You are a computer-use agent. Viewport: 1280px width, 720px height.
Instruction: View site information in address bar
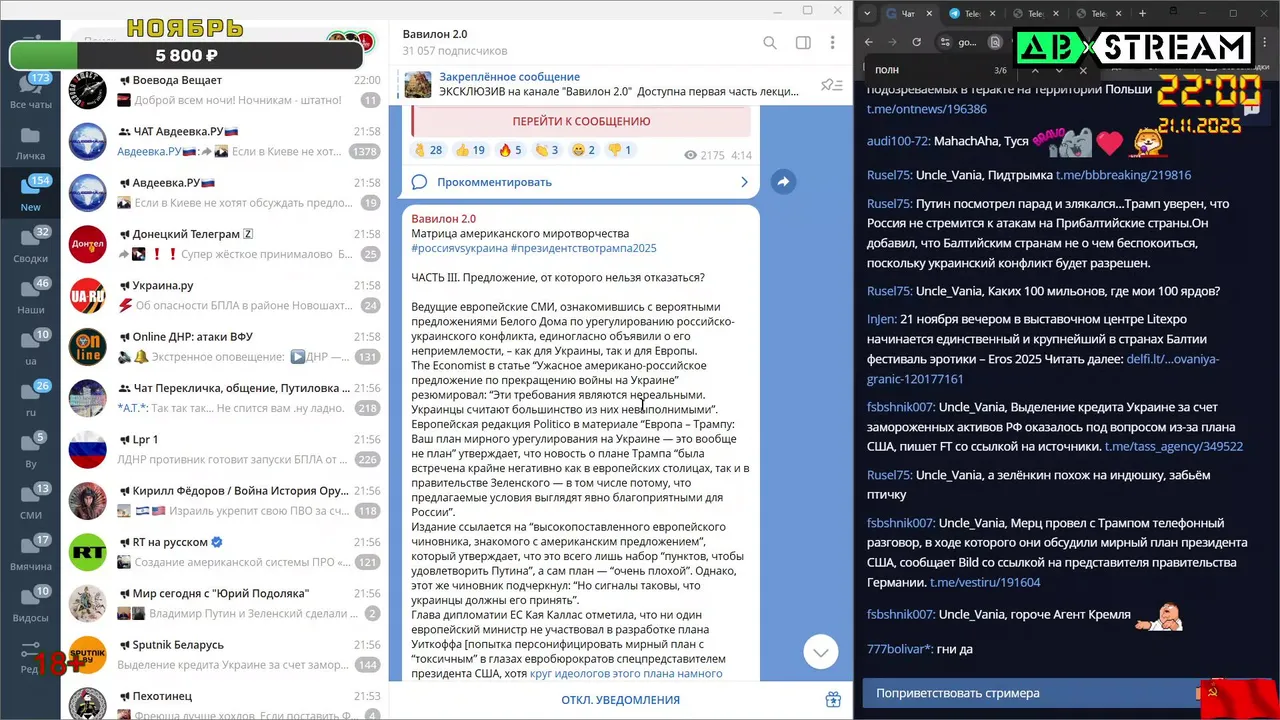tap(945, 42)
